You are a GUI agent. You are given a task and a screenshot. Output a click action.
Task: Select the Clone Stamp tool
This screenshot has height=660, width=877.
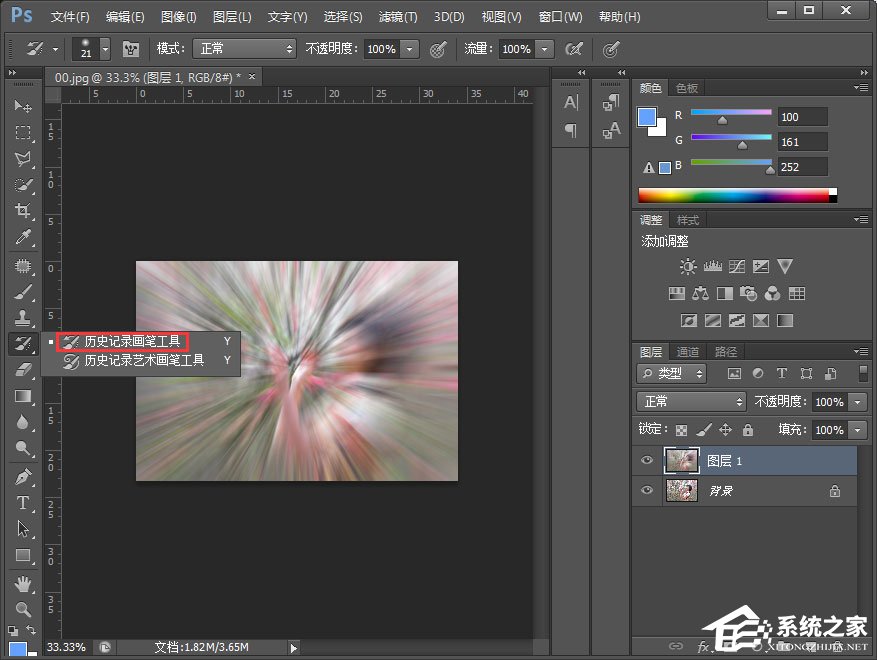23,317
